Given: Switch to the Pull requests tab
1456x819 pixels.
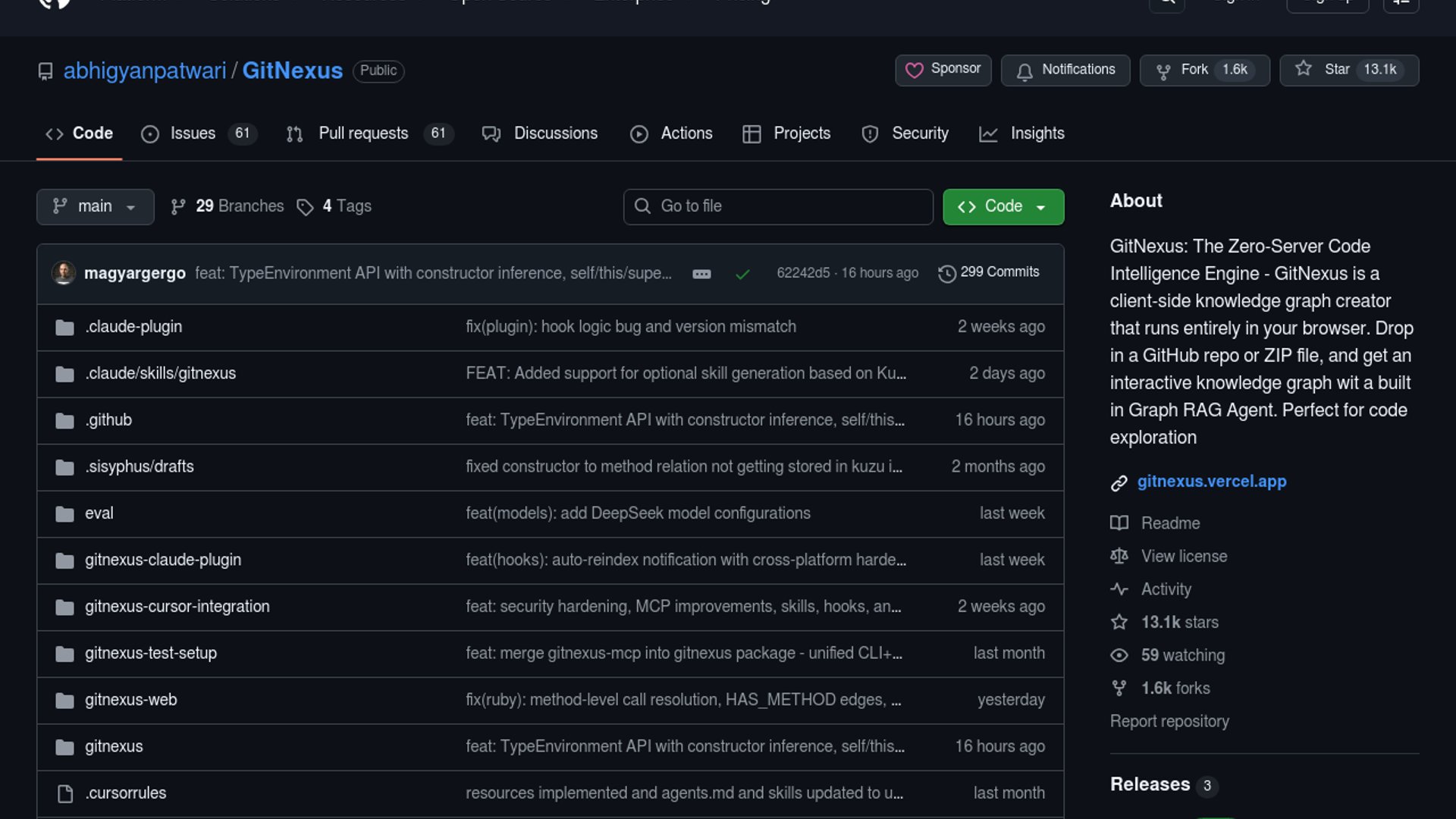Looking at the screenshot, I should click(363, 133).
